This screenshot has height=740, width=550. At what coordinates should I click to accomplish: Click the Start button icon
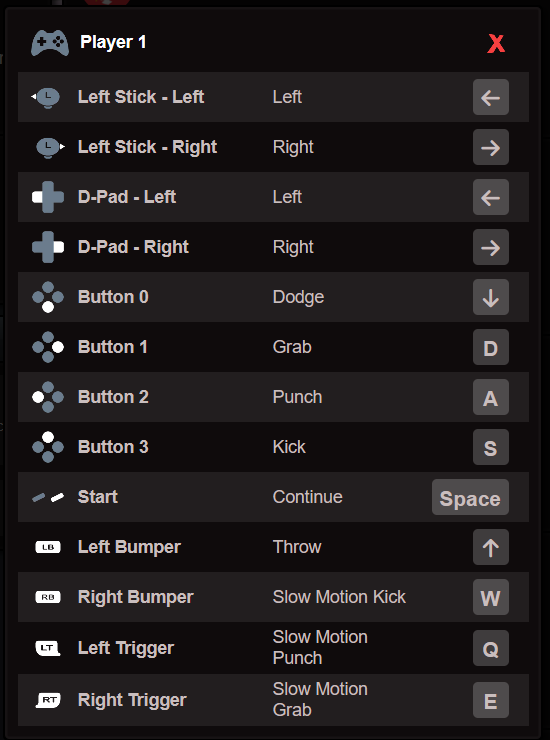point(48,497)
